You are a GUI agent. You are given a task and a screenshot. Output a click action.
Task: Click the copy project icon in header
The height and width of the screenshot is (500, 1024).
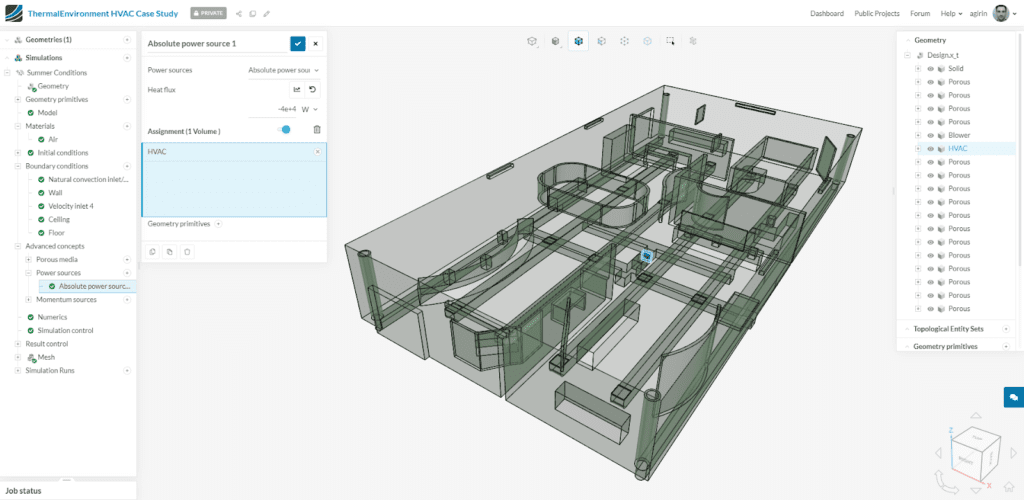click(252, 13)
